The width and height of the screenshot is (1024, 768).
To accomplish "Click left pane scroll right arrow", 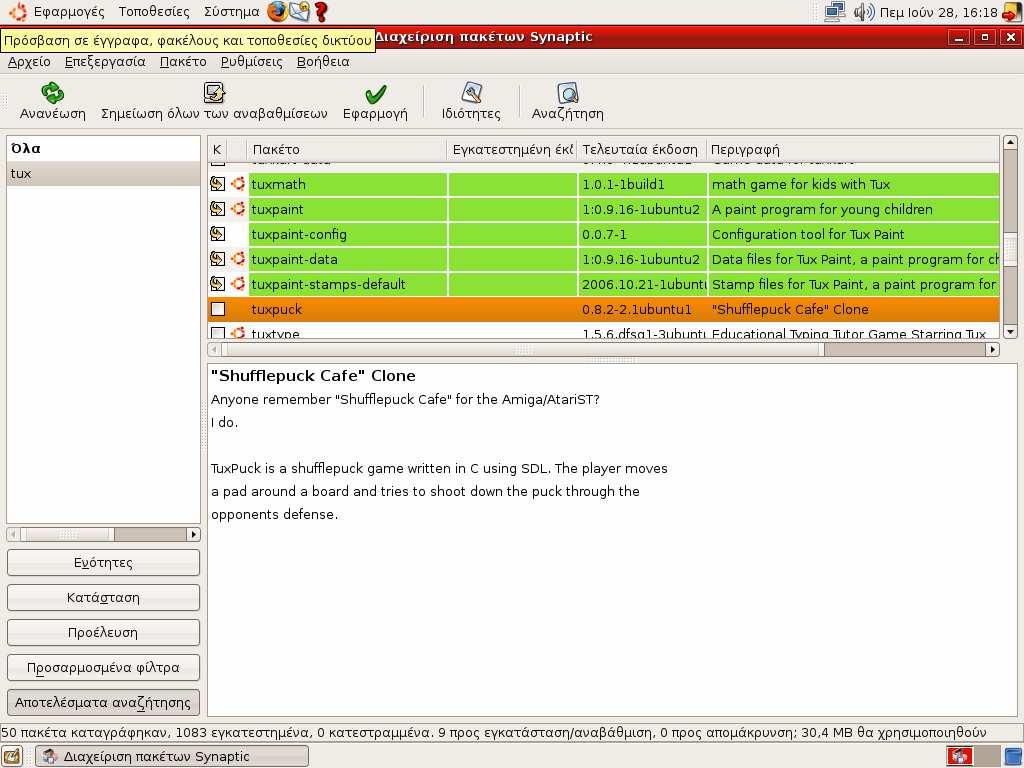I will pos(193,534).
